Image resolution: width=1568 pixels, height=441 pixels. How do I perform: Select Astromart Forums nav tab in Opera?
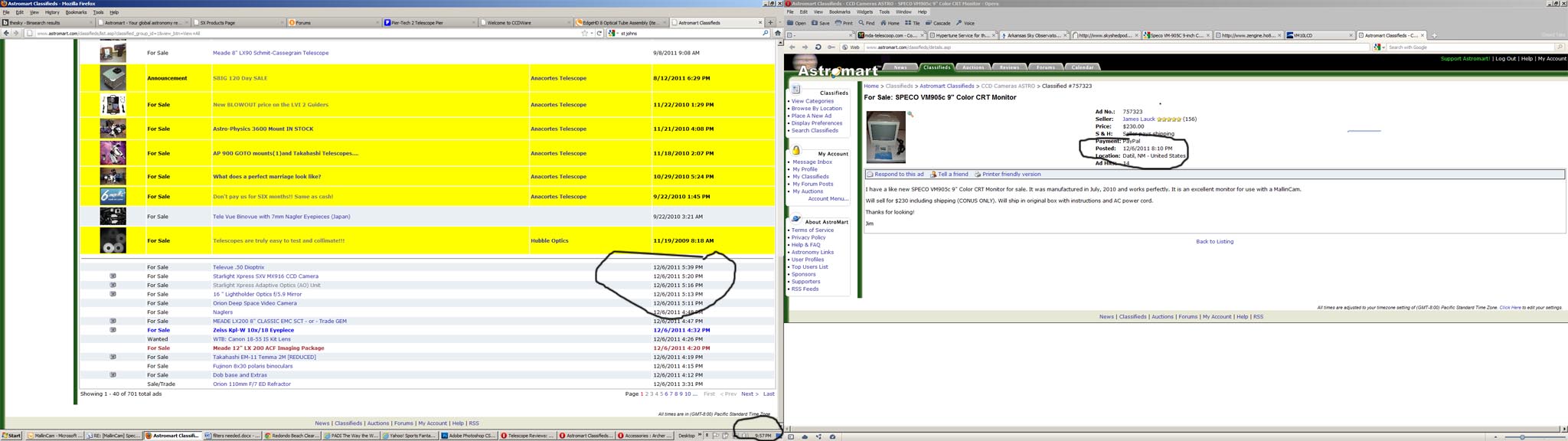pyautogui.click(x=1046, y=67)
